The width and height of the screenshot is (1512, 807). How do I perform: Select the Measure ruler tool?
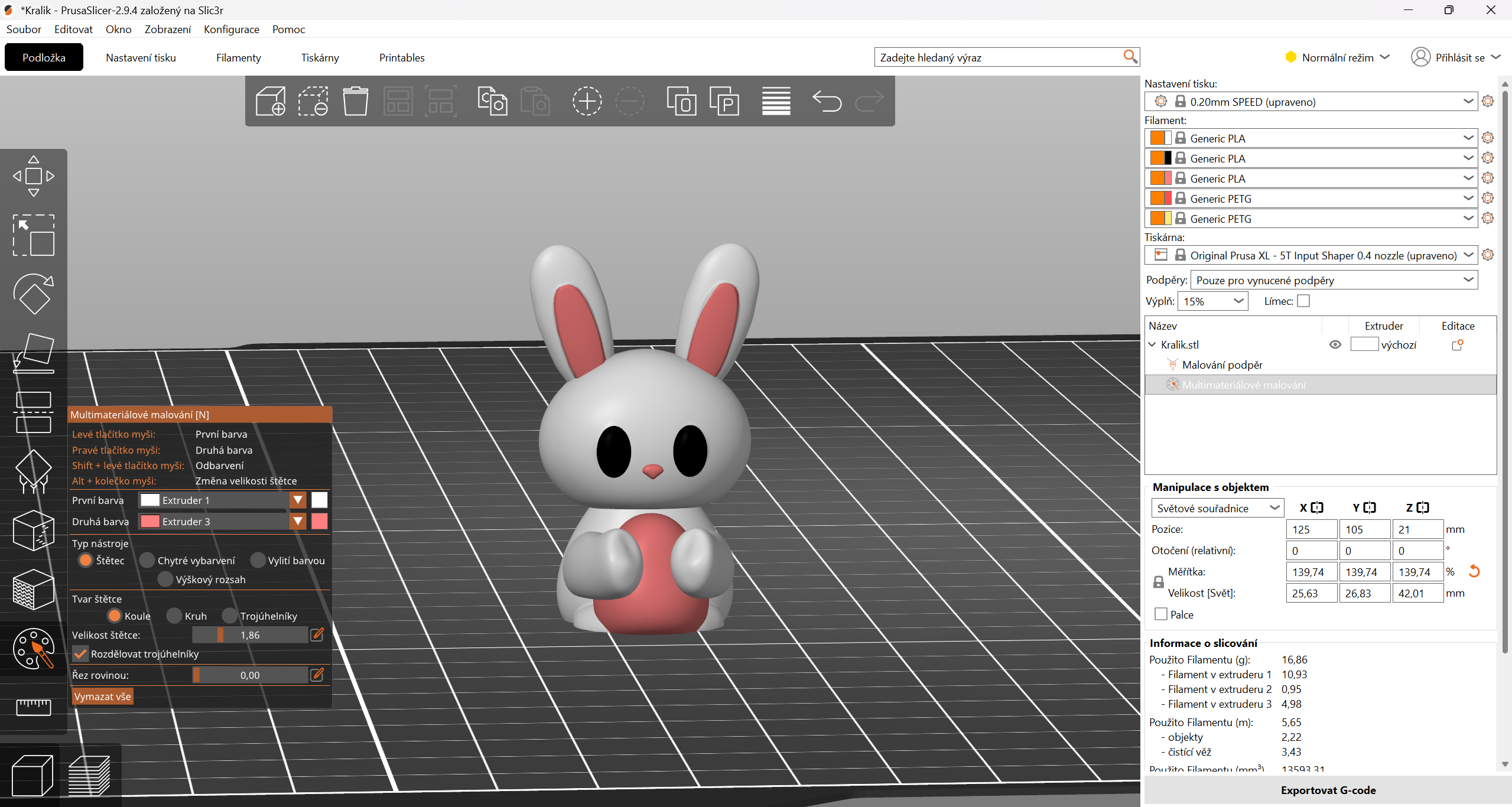(34, 707)
